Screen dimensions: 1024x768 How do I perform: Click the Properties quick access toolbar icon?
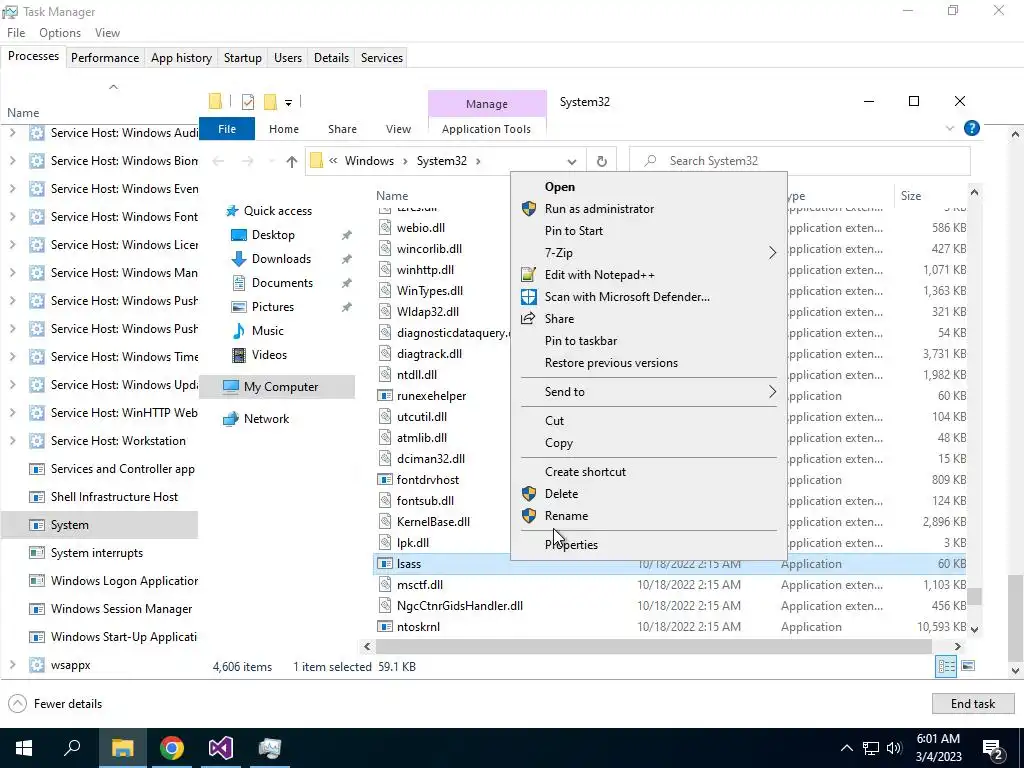(248, 102)
